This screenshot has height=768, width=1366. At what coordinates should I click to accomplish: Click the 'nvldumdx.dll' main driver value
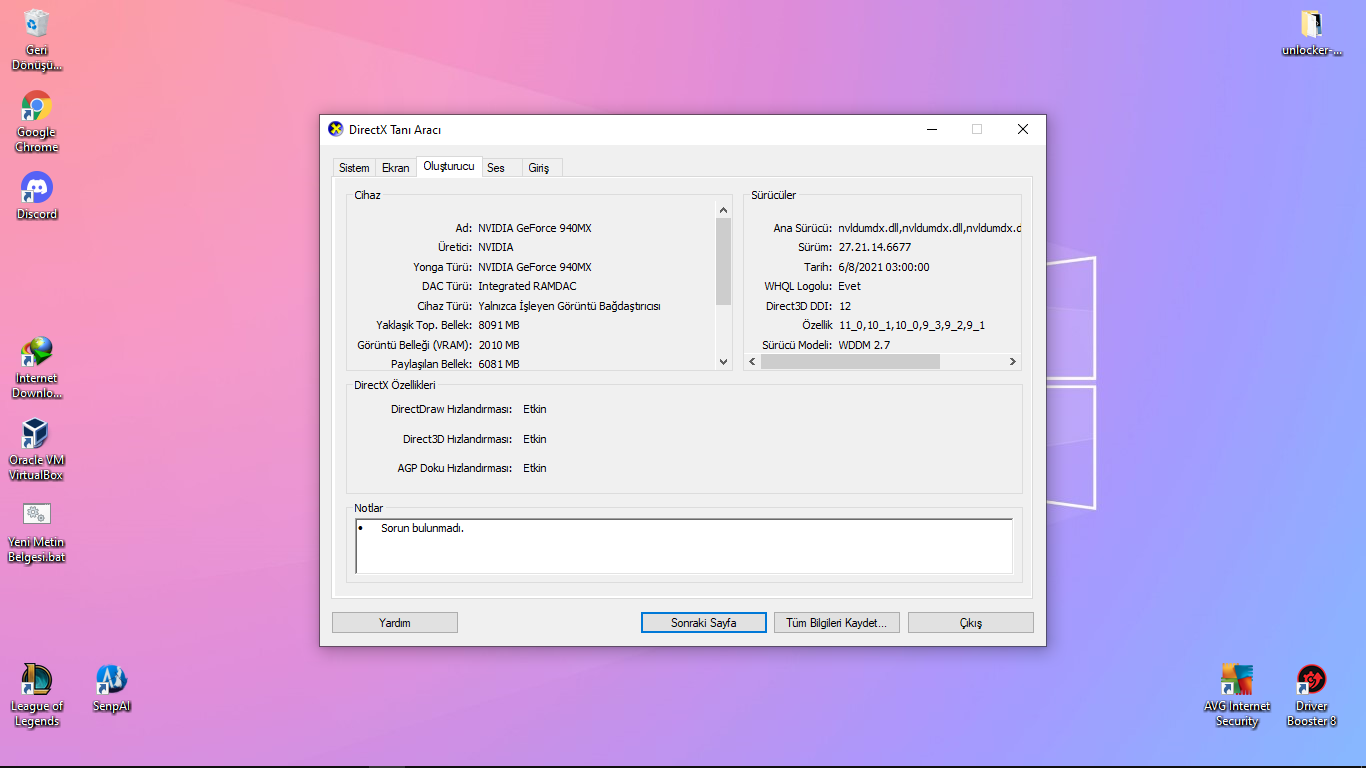pos(930,228)
